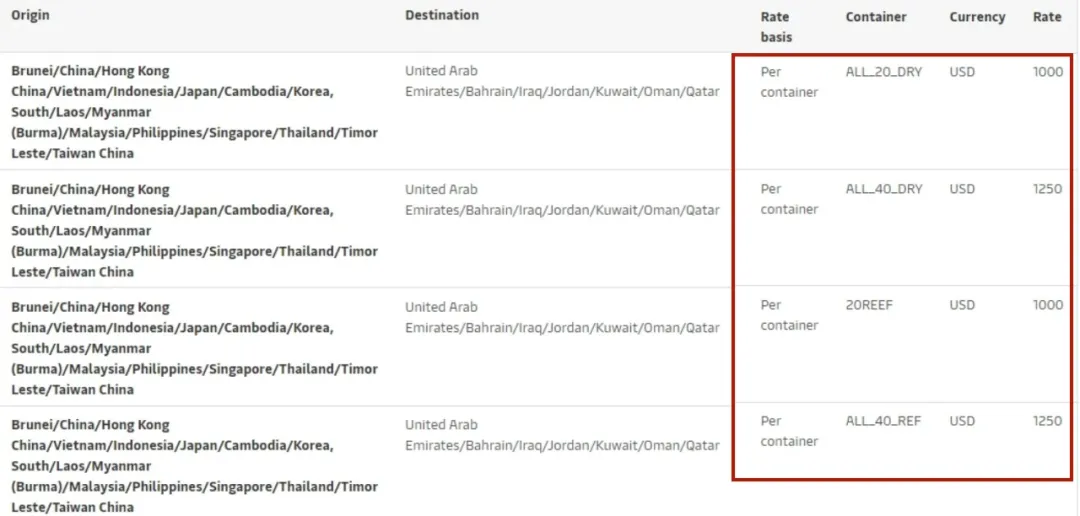
Task: Select the ALL_40_REF container cell
Action: 883,421
